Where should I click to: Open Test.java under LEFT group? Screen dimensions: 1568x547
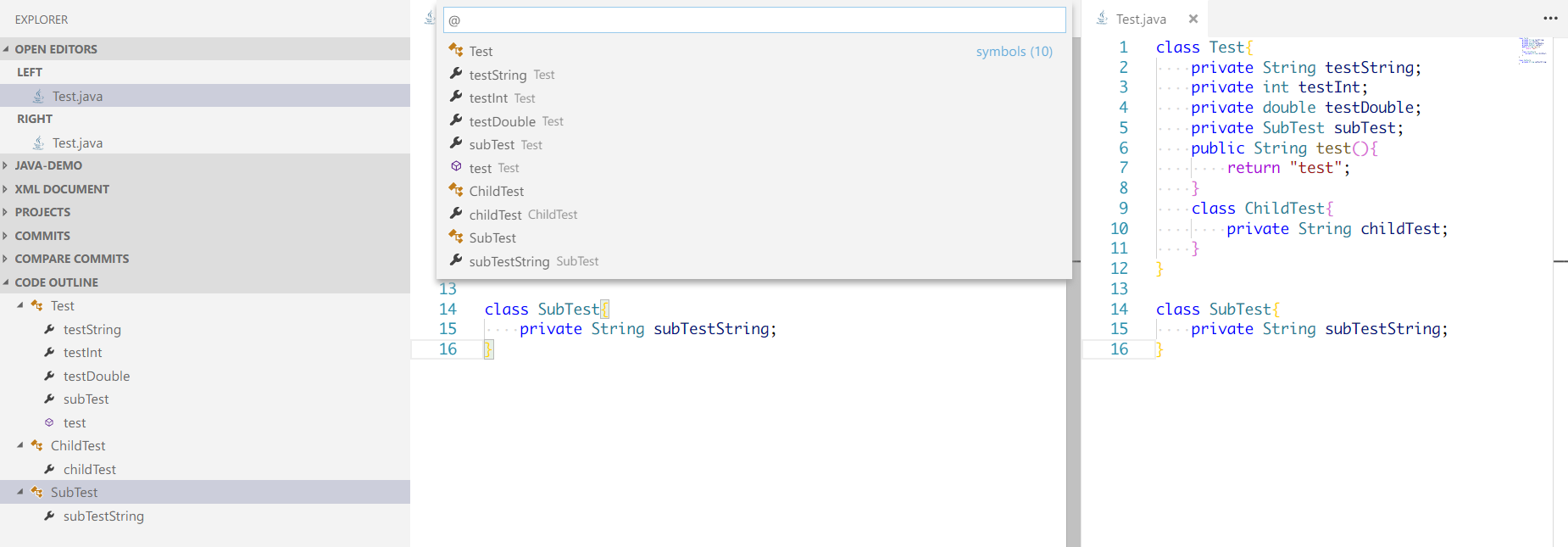click(x=205, y=96)
